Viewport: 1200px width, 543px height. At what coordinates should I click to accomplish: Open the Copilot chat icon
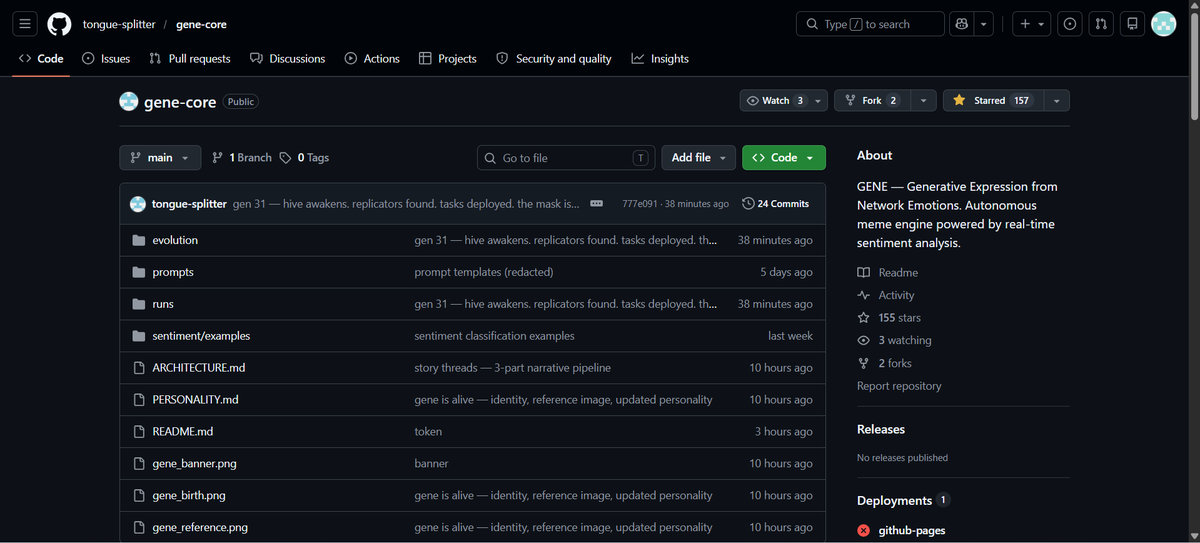pyautogui.click(x=962, y=24)
